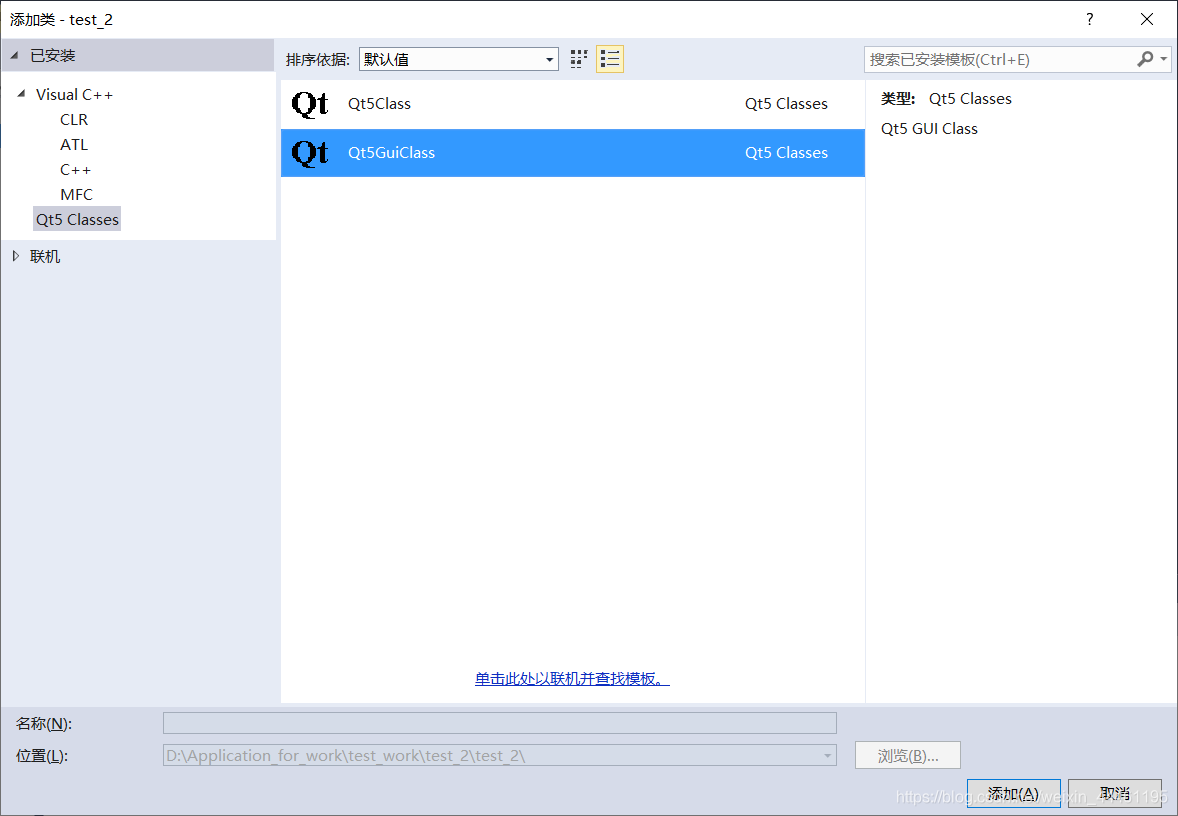Click the Qt icon beside Qt5Class

pos(310,104)
